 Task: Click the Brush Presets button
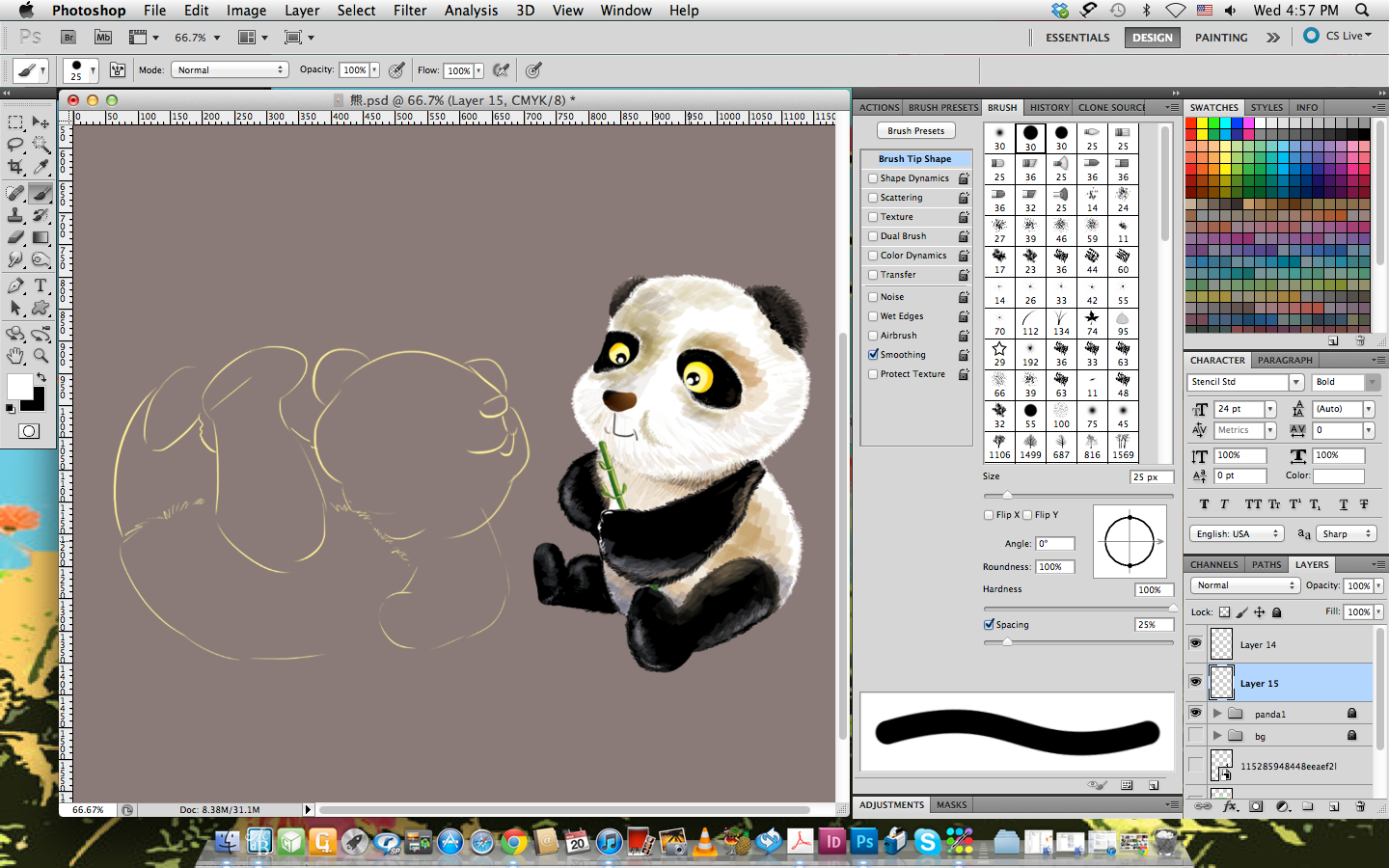coord(914,130)
